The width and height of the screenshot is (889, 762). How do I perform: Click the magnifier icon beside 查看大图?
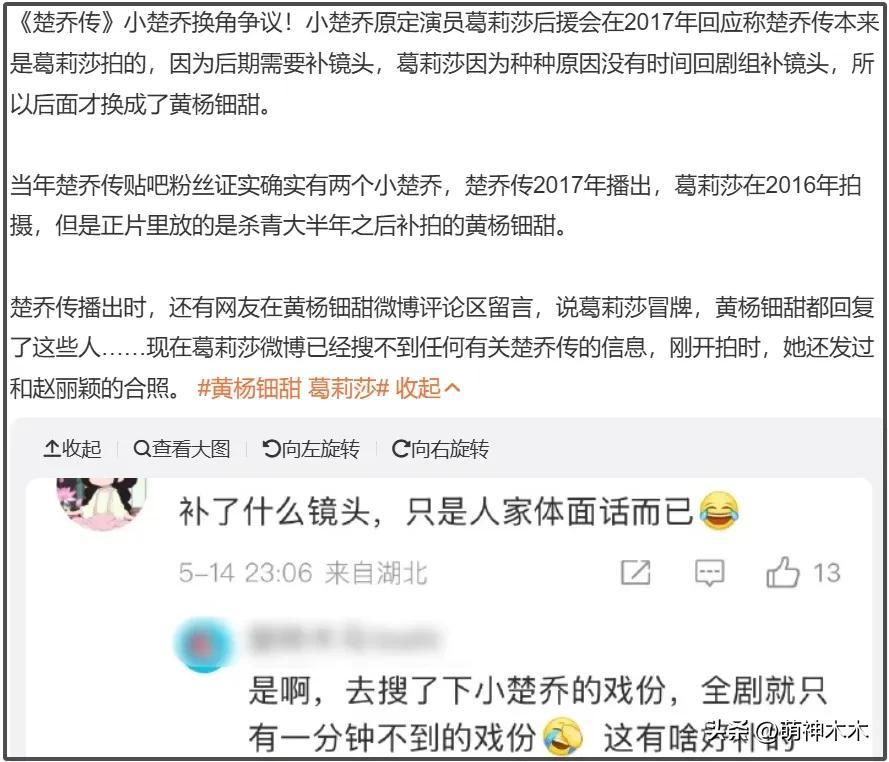coord(141,449)
